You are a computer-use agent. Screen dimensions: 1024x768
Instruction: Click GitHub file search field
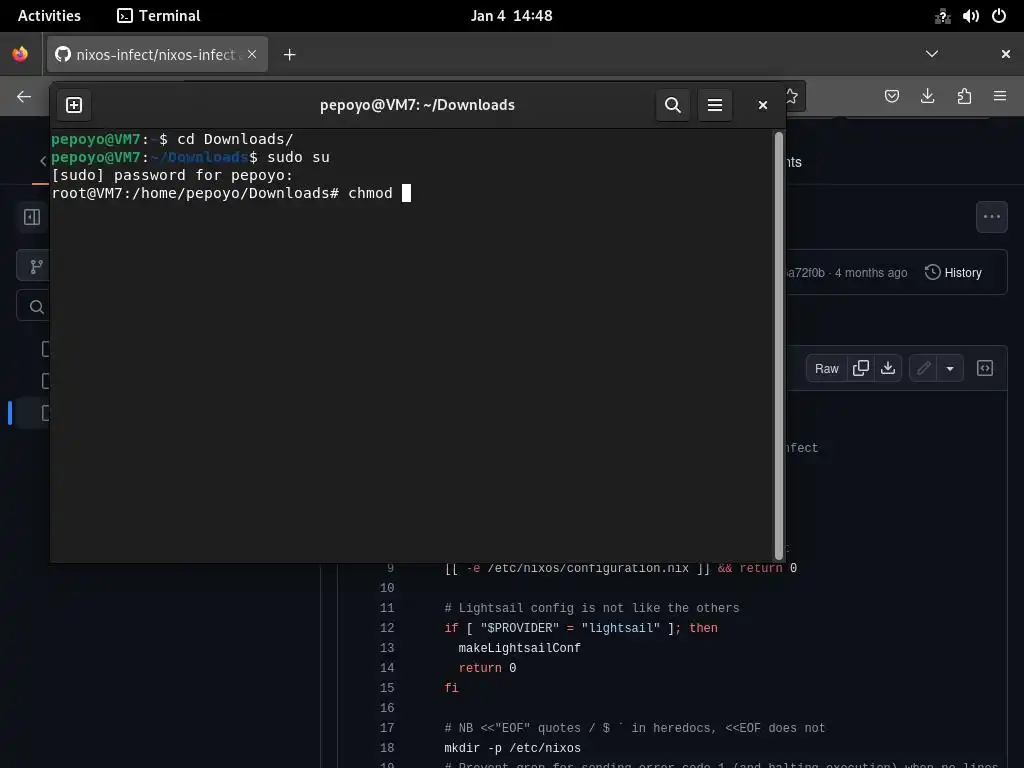click(x=34, y=306)
